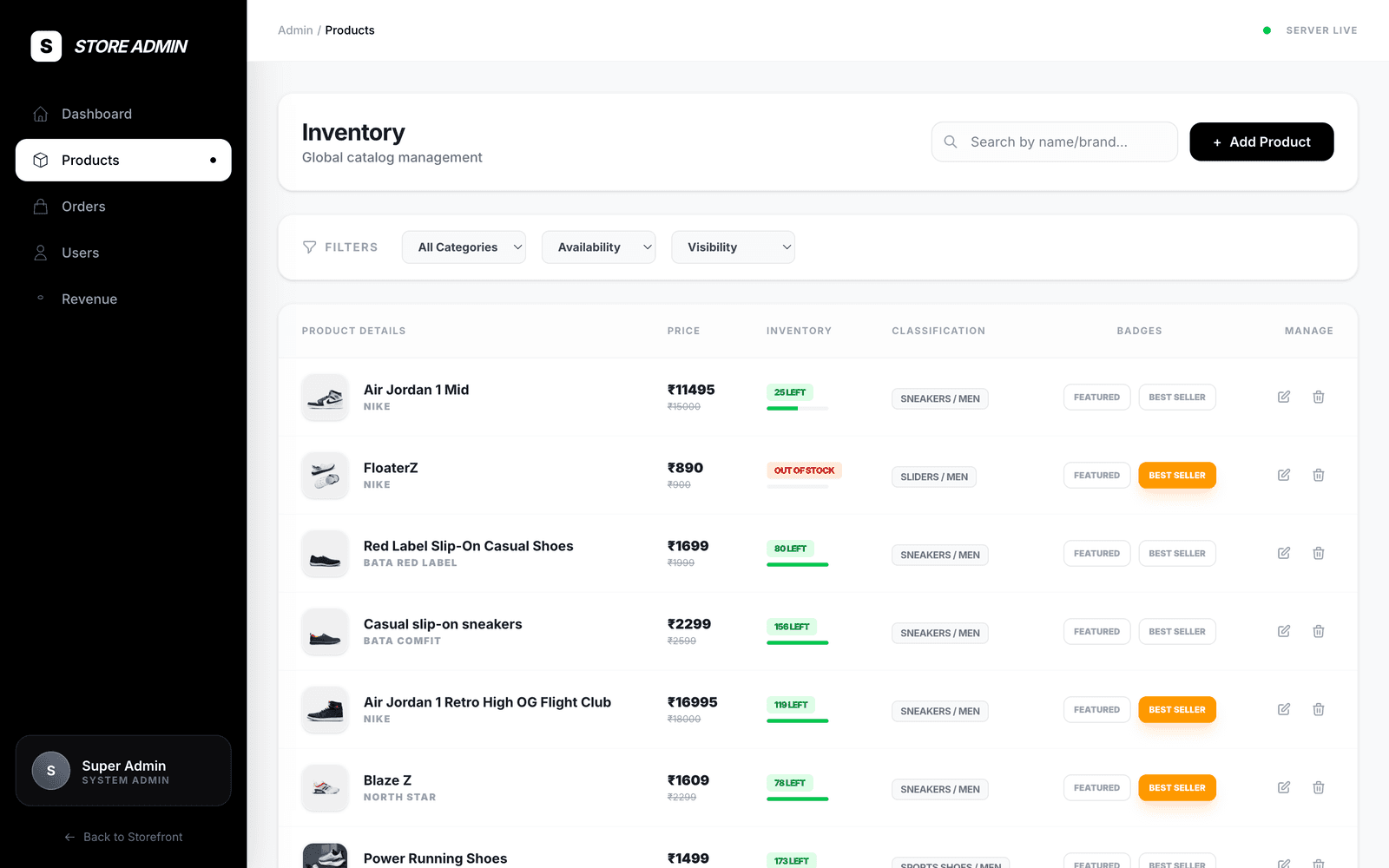Image resolution: width=1389 pixels, height=868 pixels.
Task: Edit Red Label Slip-On Casual Shoes
Action: [1284, 553]
